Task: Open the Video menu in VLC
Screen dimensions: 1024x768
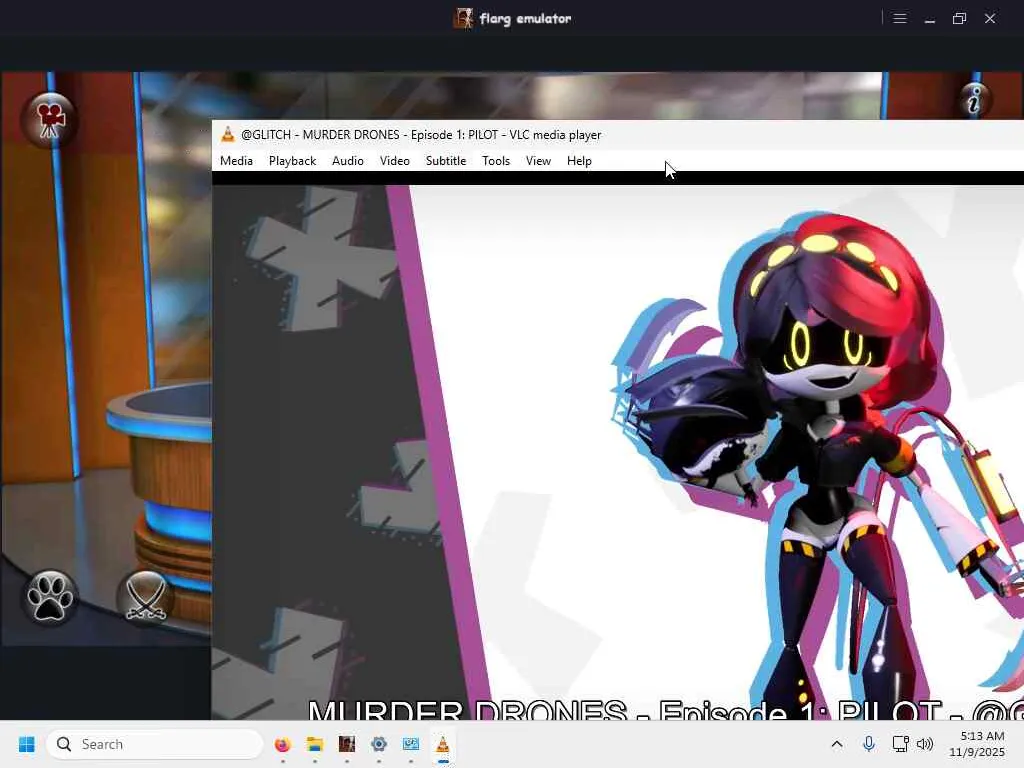Action: pyautogui.click(x=394, y=161)
